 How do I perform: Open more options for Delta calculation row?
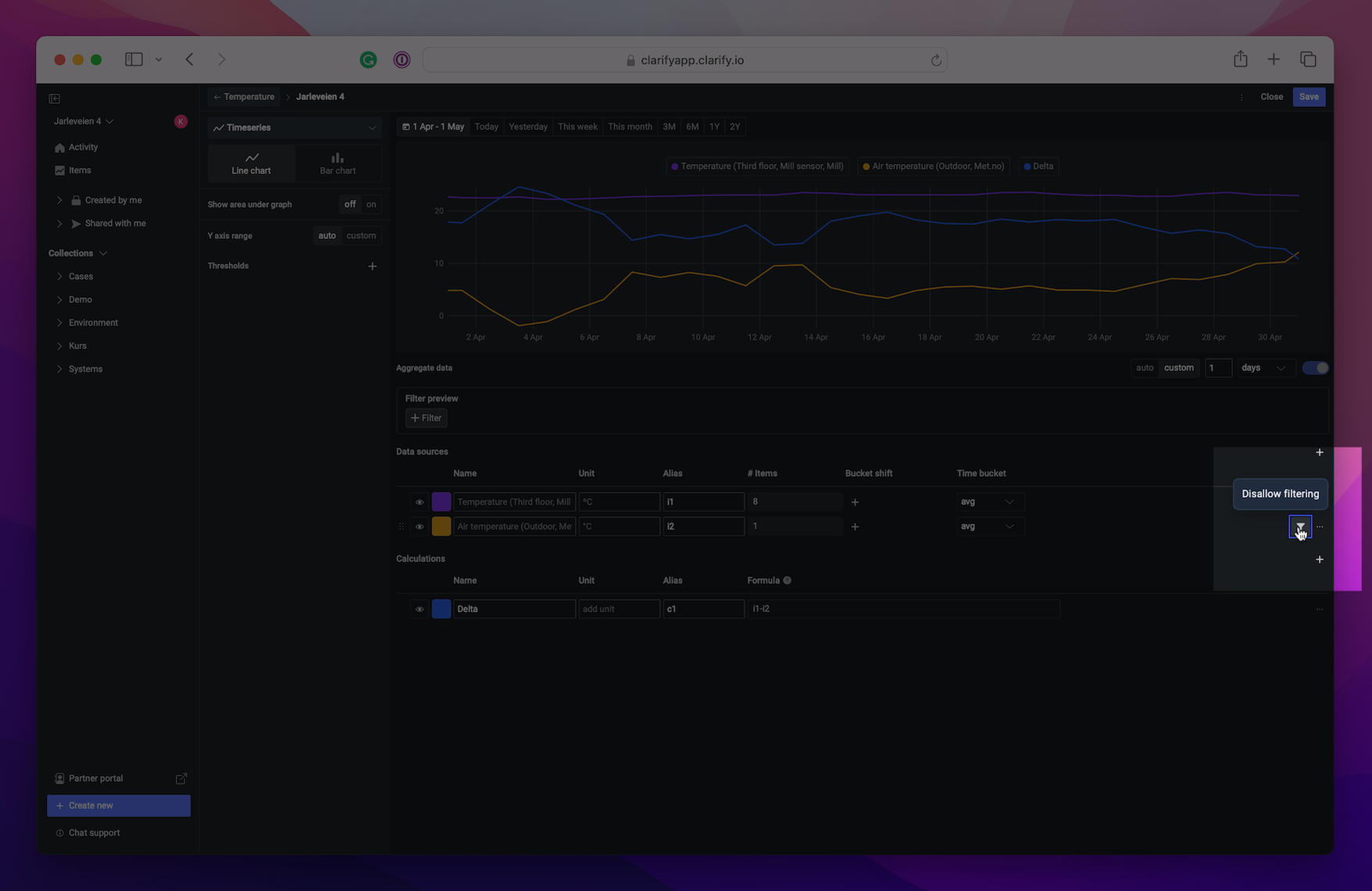tap(1320, 609)
